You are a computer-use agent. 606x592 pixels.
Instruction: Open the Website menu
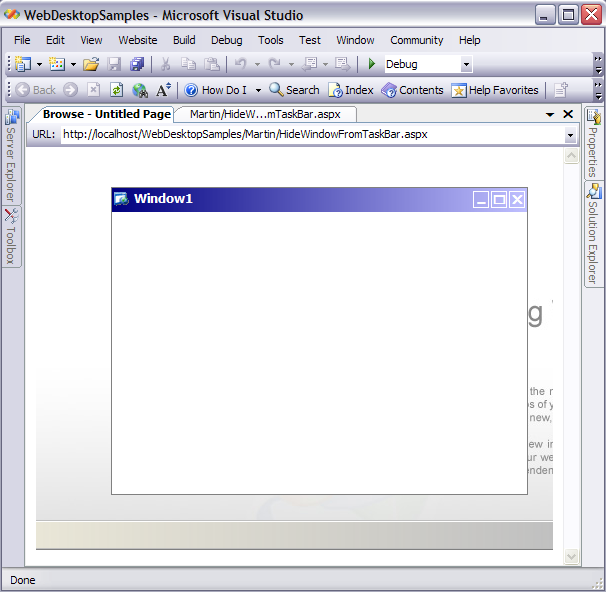click(x=137, y=40)
